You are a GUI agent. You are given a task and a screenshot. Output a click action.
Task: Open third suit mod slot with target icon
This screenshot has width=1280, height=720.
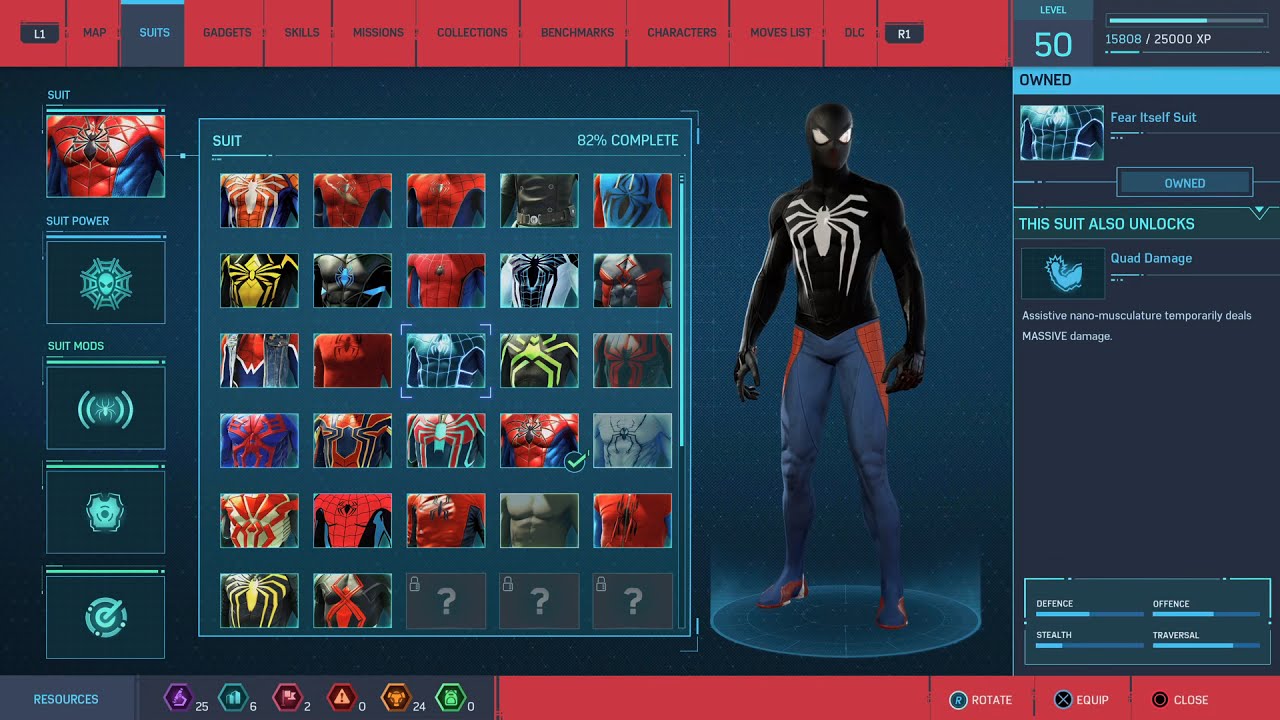point(105,617)
